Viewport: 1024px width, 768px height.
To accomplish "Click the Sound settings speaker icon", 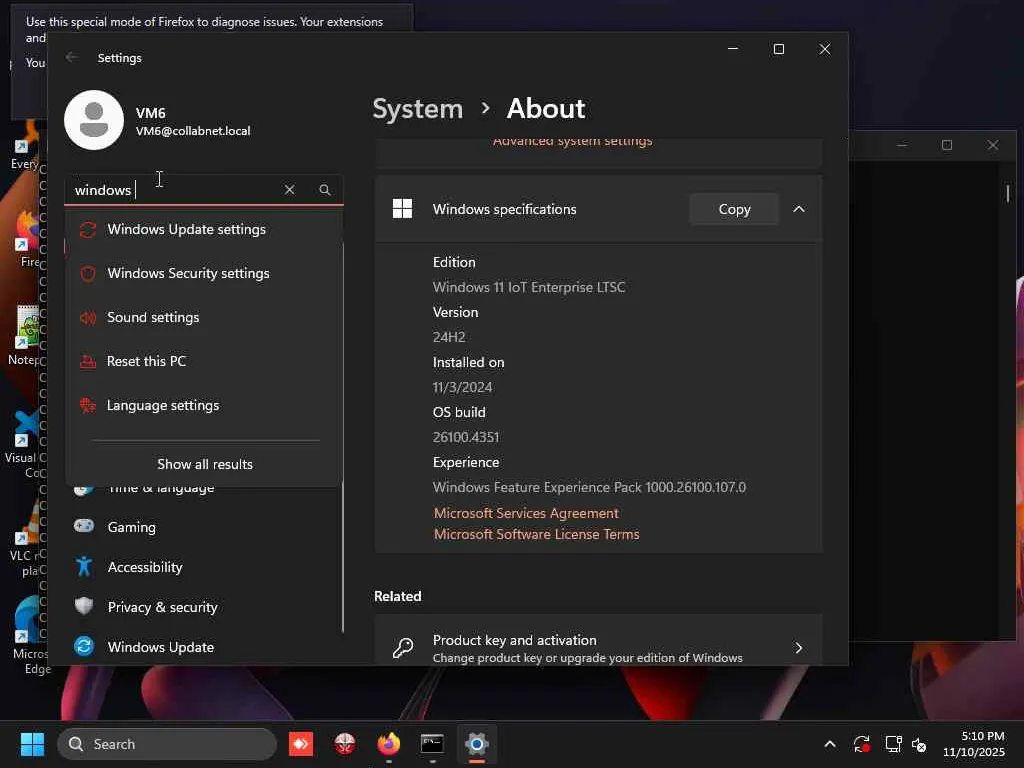I will click(88, 317).
